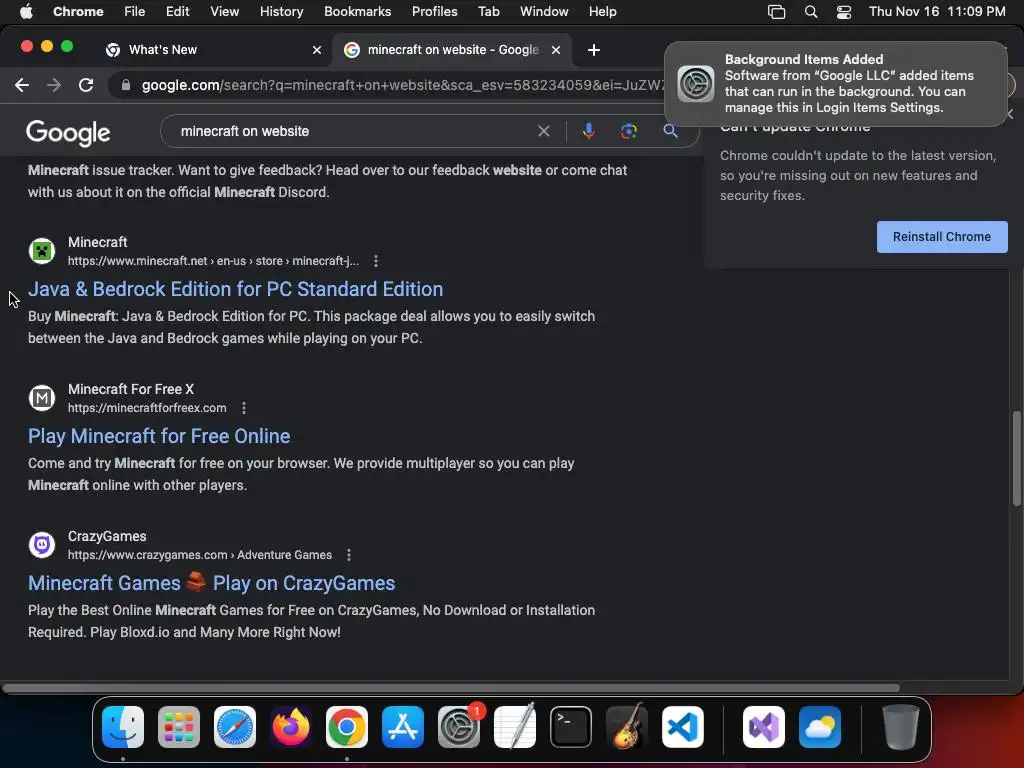This screenshot has width=1024, height=768.
Task: Open App Store from the dock
Action: tap(403, 727)
